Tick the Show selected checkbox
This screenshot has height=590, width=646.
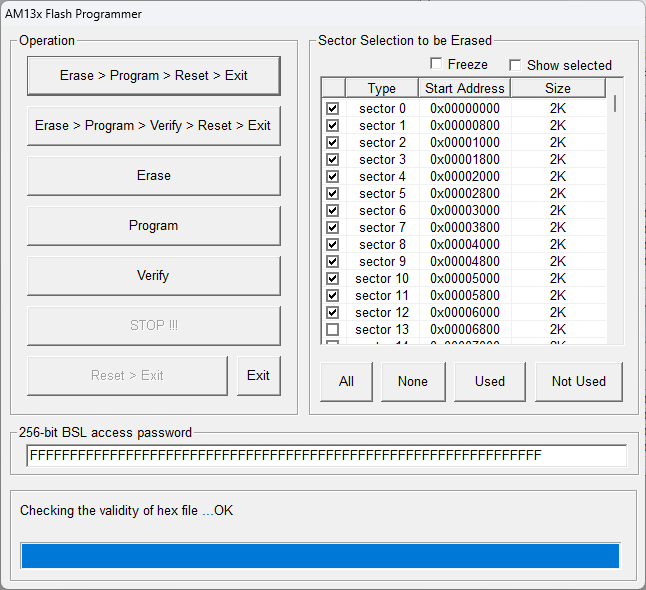pyautogui.click(x=515, y=65)
